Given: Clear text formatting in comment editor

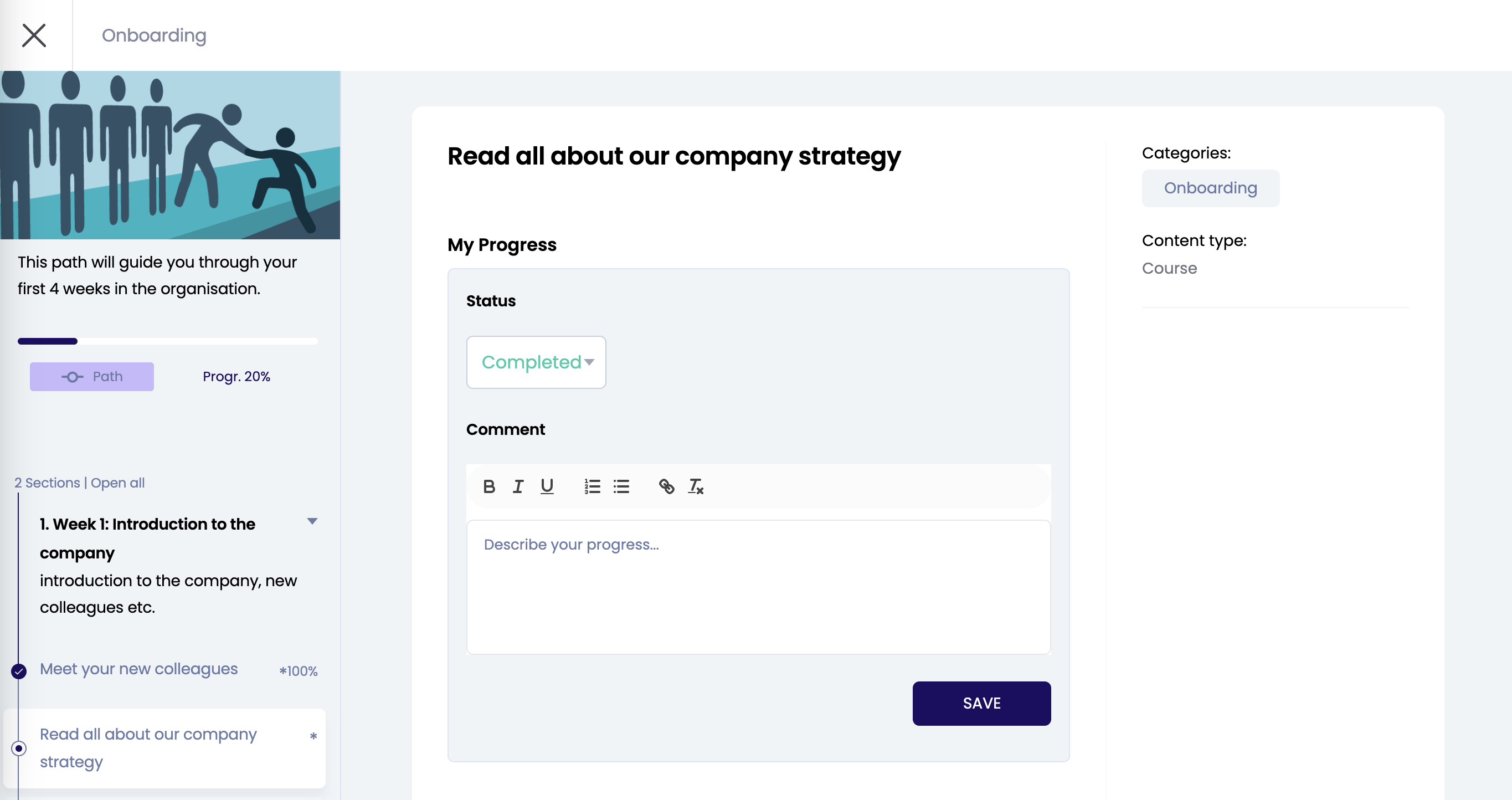Looking at the screenshot, I should tap(696, 486).
